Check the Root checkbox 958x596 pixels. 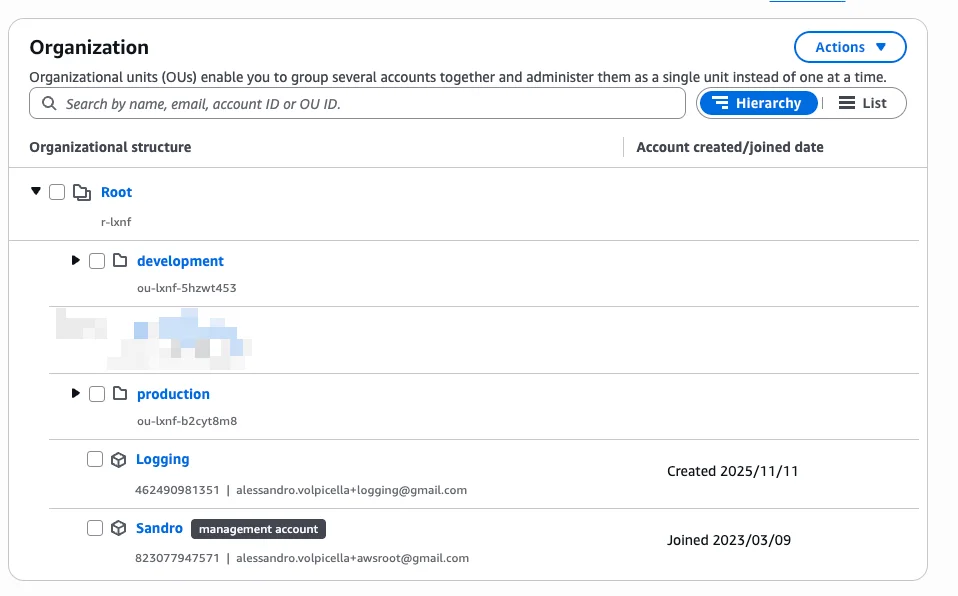(57, 192)
